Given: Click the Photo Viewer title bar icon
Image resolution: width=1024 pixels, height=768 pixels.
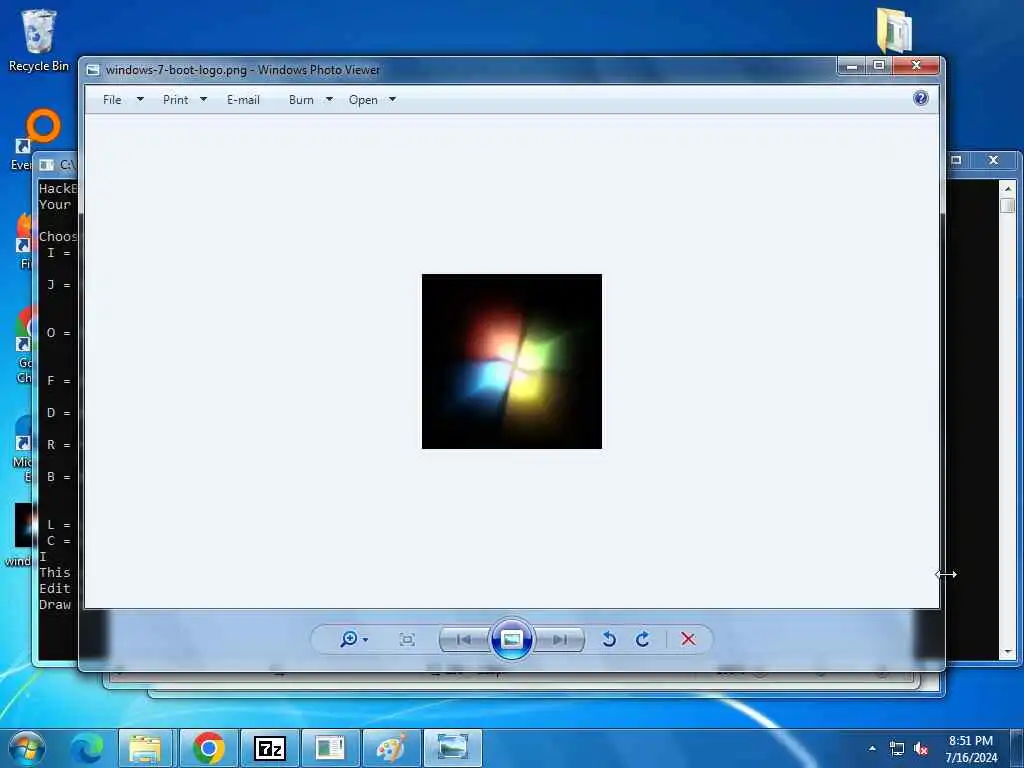Looking at the screenshot, I should coord(93,70).
